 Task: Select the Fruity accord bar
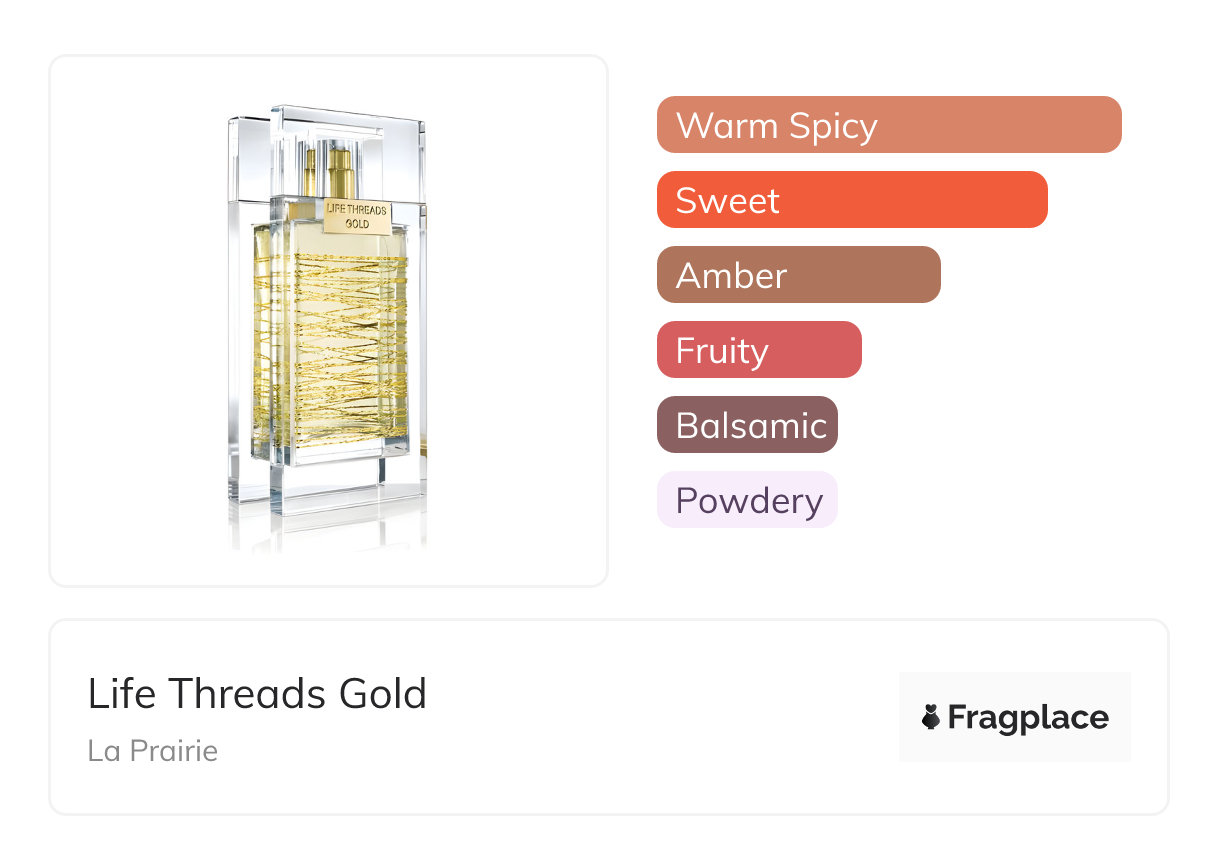point(758,350)
